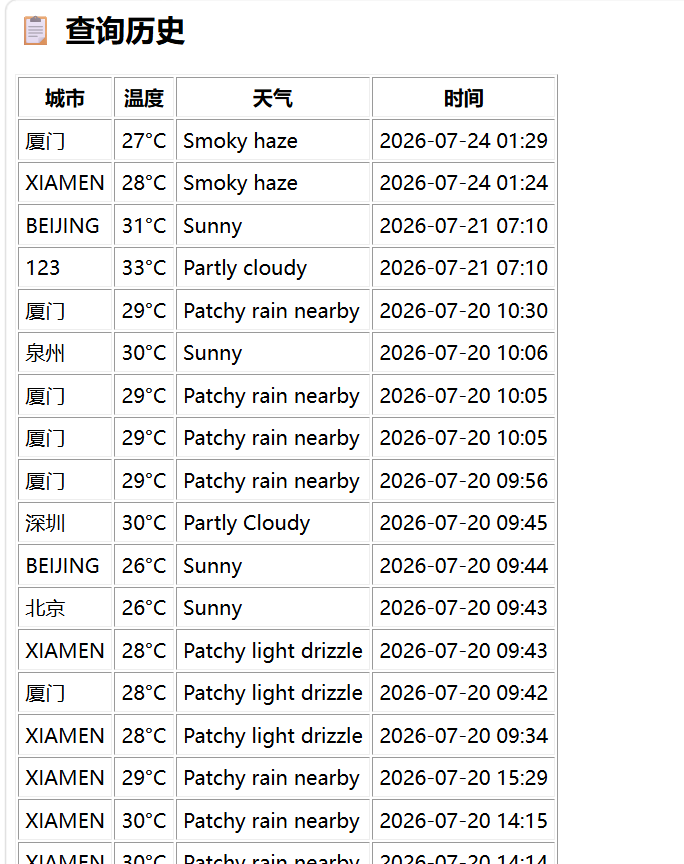Image resolution: width=684 pixels, height=864 pixels.
Task: Click the Partly cloudy weather cell
Action: pyautogui.click(x=273, y=268)
